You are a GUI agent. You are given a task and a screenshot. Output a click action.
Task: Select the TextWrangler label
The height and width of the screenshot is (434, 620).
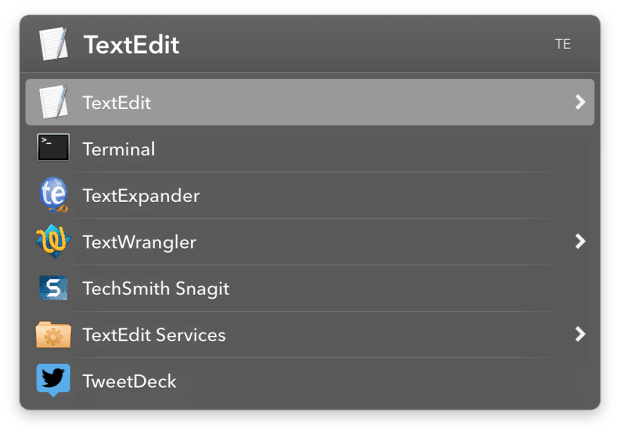tap(139, 242)
